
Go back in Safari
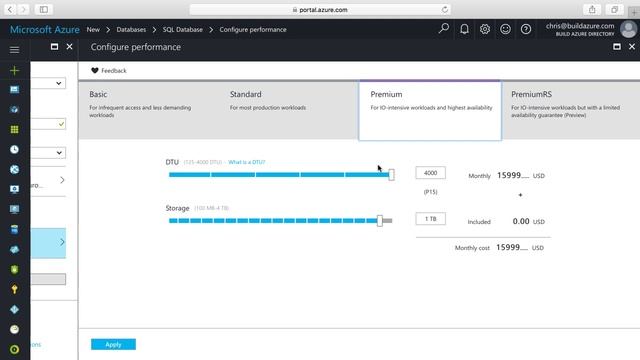pos(10,9)
